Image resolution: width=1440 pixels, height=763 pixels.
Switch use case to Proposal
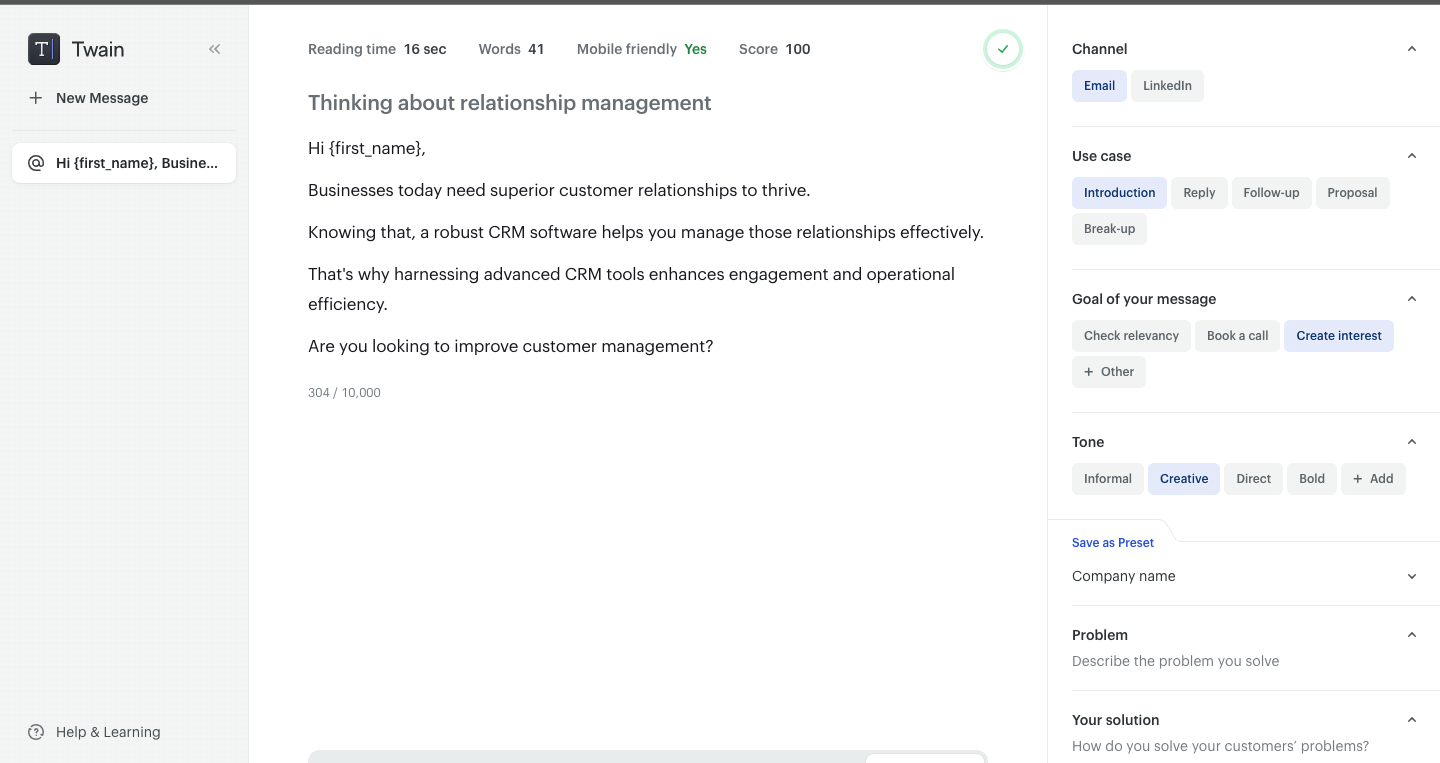[x=1352, y=193]
